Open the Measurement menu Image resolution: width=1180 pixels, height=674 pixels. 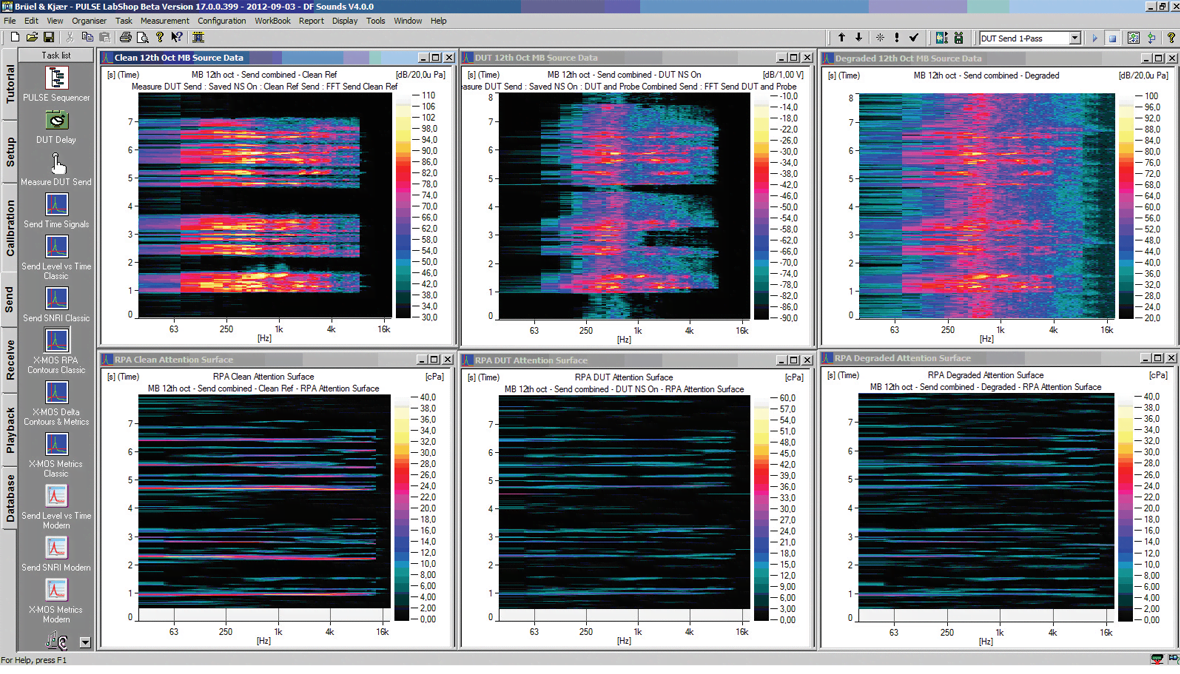165,20
